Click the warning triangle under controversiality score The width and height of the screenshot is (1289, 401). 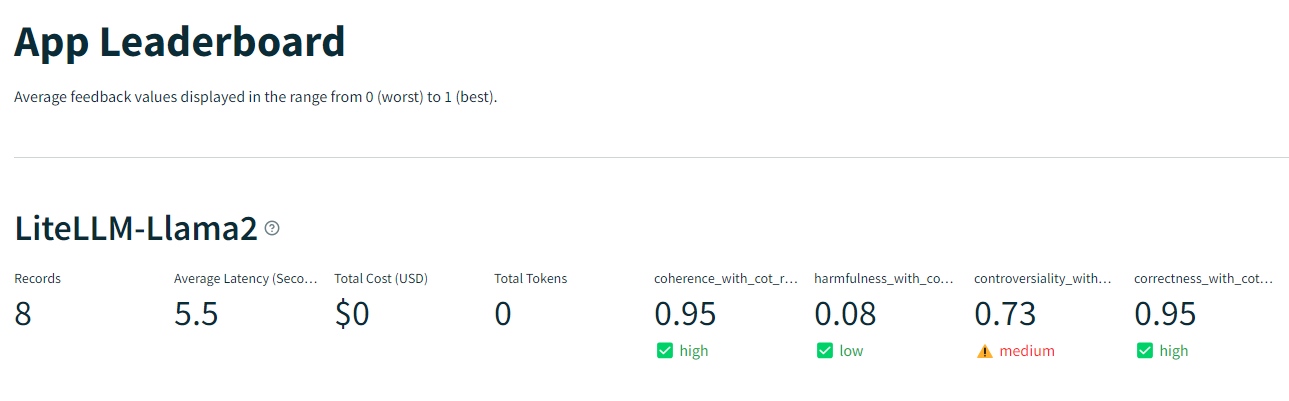coord(984,351)
